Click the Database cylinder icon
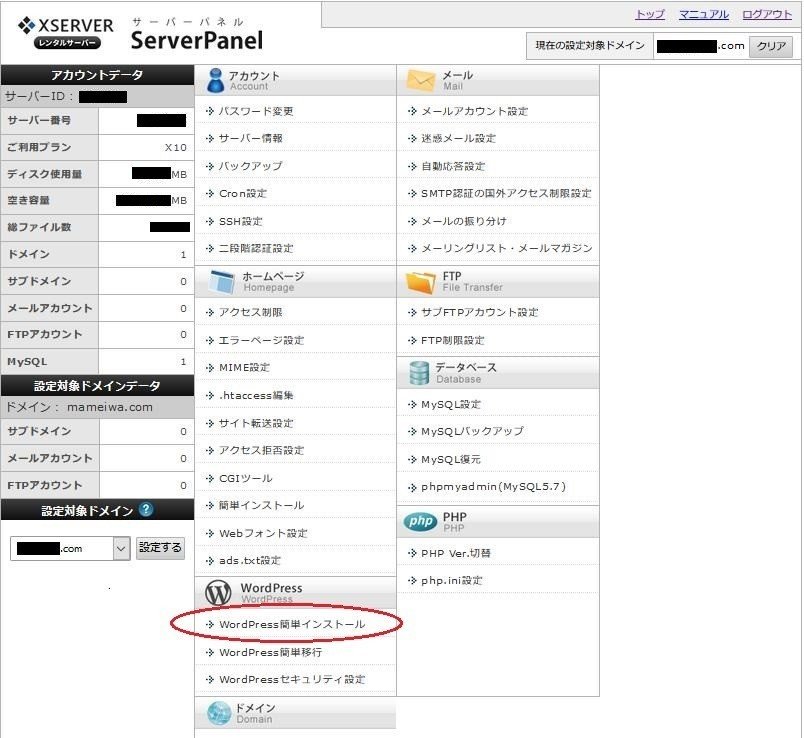Screen dimensions: 804x738 coord(419,373)
